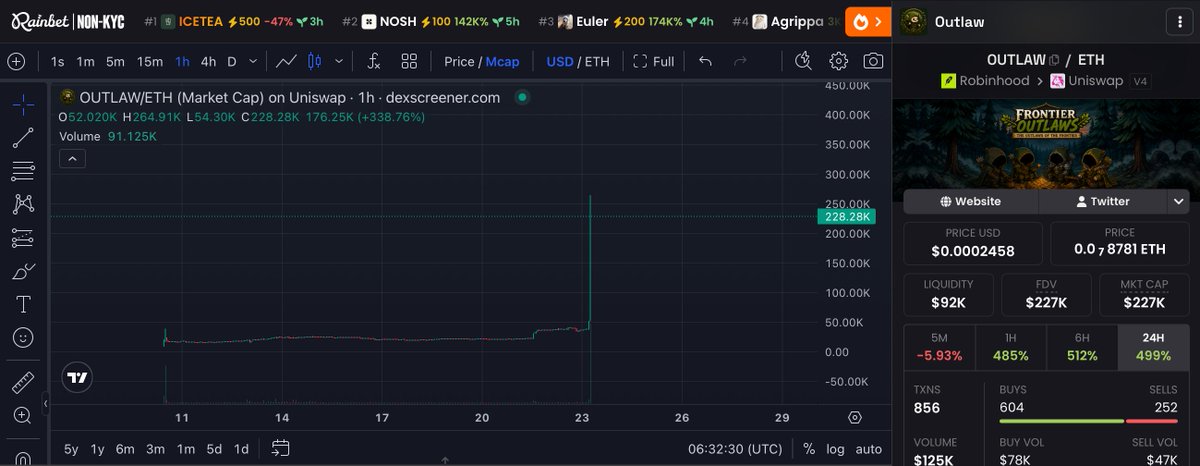1200x466 pixels.
Task: Open the 6H stats tab
Action: click(1082, 347)
